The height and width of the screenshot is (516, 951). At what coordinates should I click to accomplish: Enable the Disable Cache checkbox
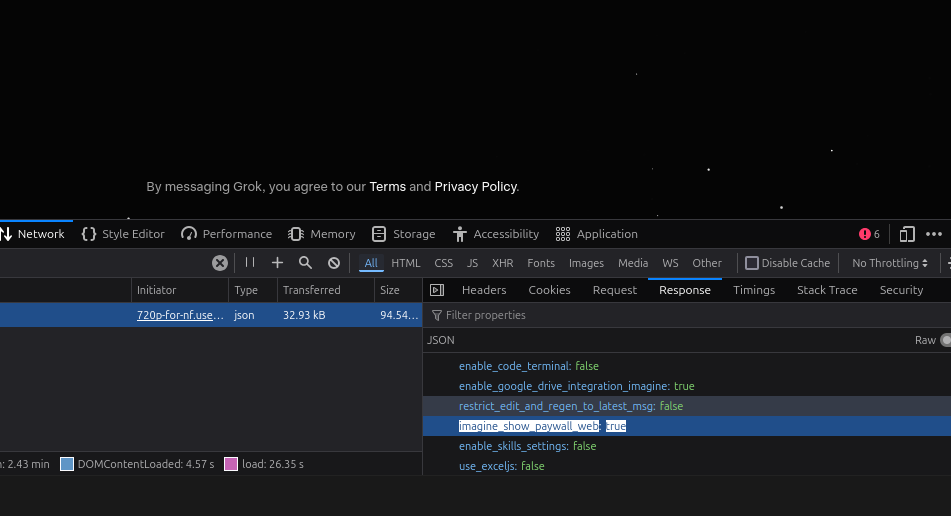(x=752, y=263)
